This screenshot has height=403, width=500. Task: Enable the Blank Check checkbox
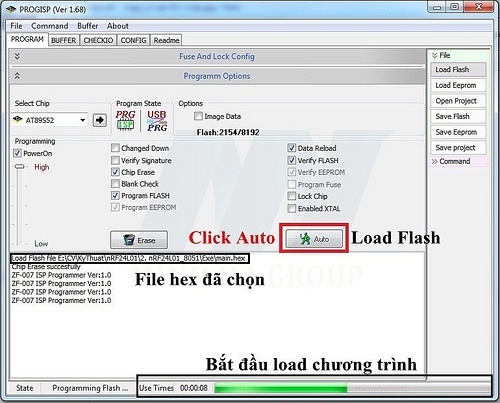tap(115, 184)
